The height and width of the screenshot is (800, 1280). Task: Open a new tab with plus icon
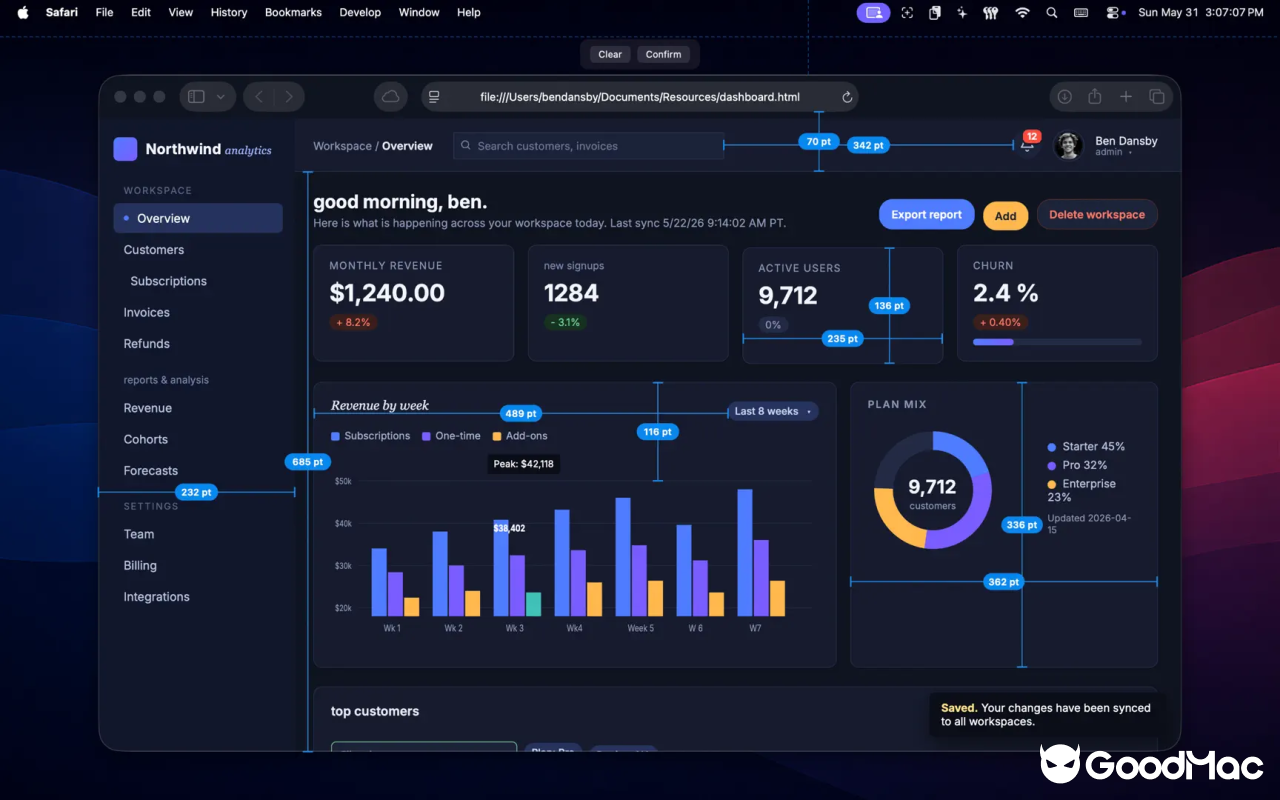click(x=1126, y=97)
